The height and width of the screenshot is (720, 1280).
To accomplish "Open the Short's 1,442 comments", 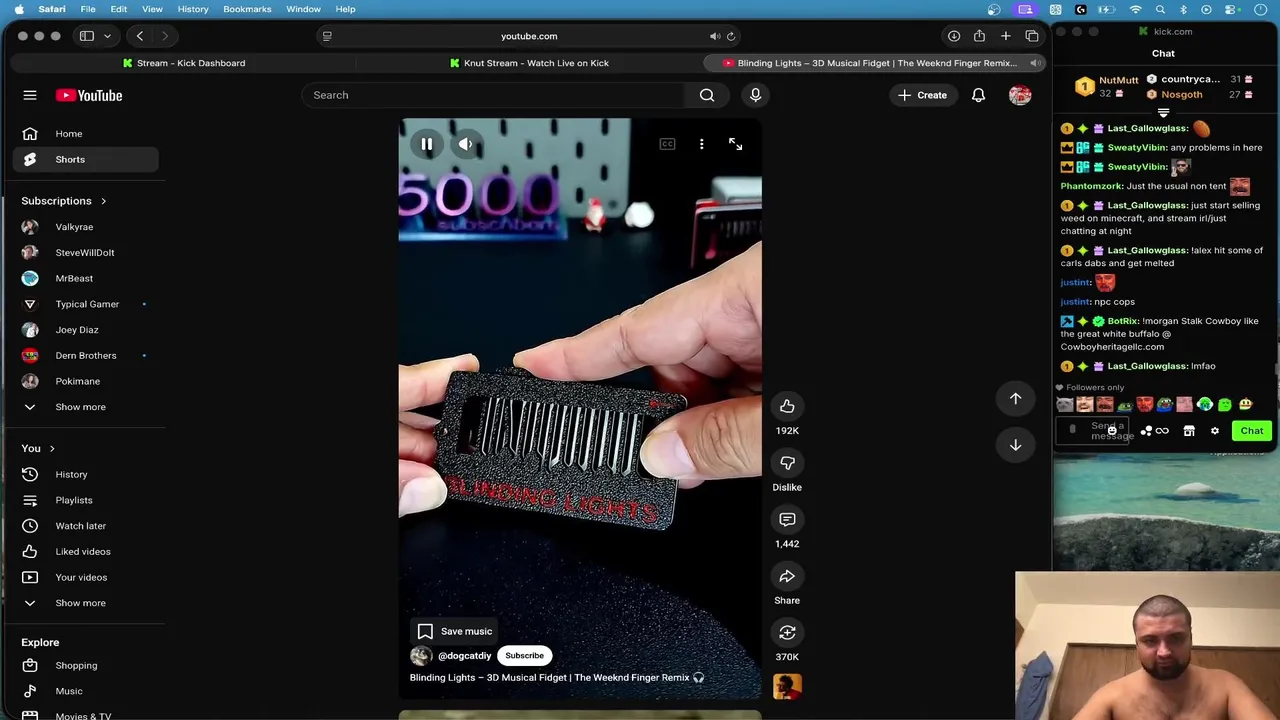I will [787, 519].
